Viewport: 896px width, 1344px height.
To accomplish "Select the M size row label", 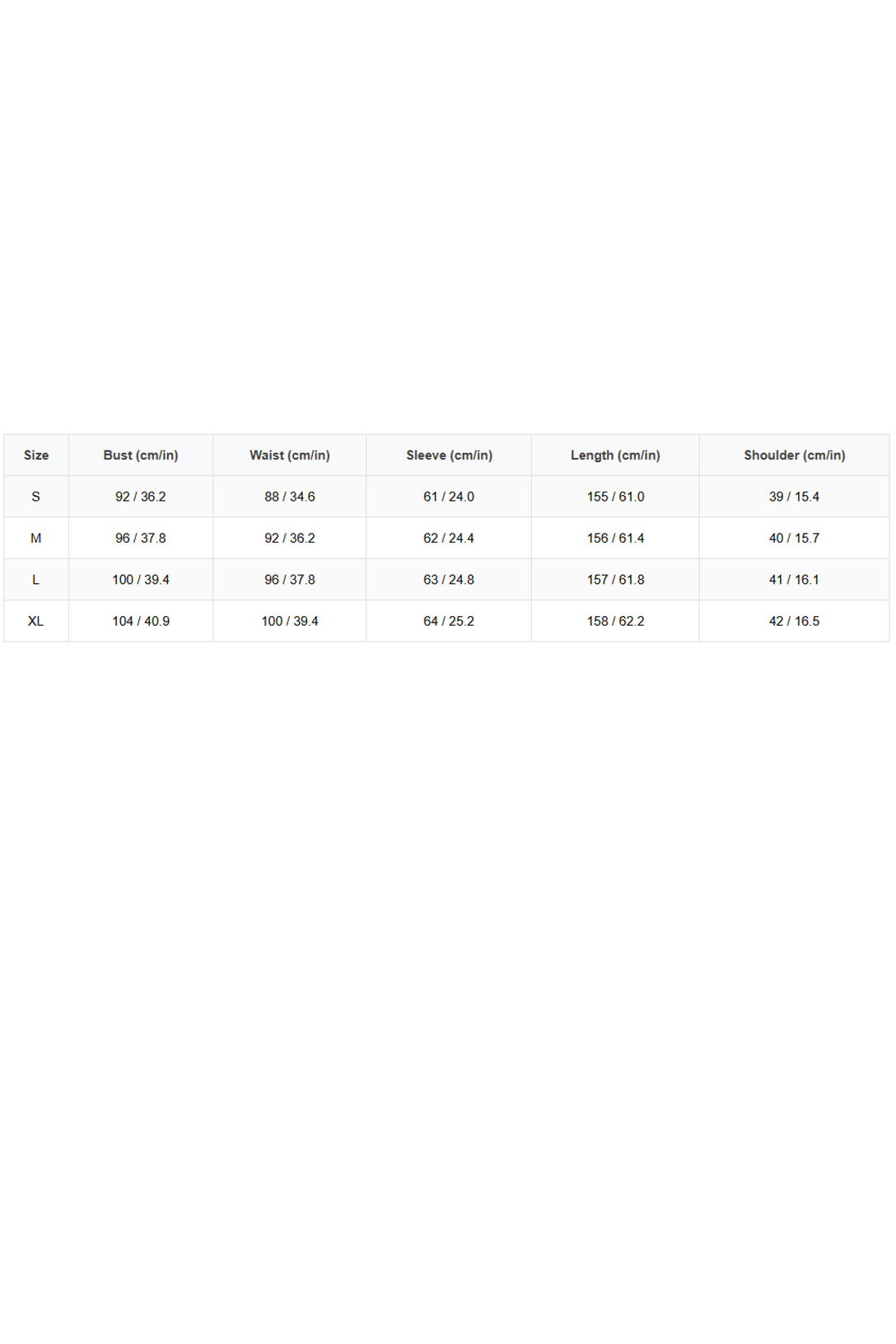I will coord(36,539).
